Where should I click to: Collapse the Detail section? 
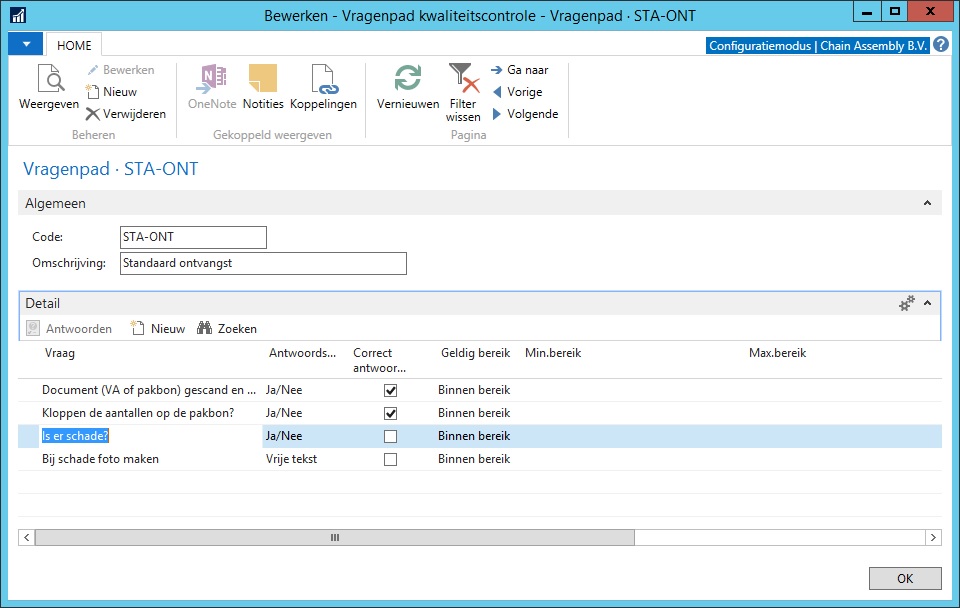(x=927, y=303)
